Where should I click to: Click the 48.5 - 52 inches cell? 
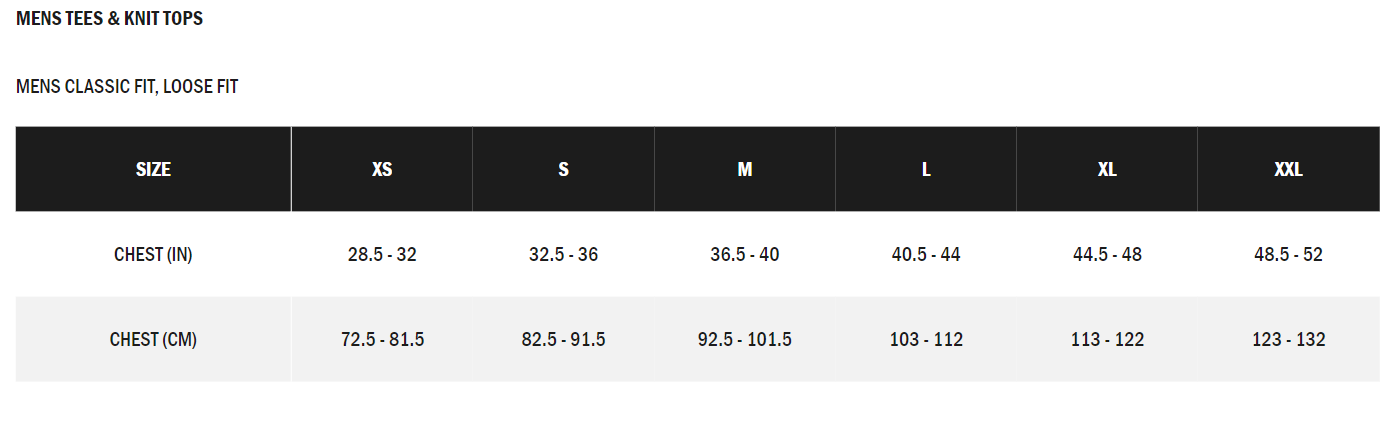[x=1288, y=254]
